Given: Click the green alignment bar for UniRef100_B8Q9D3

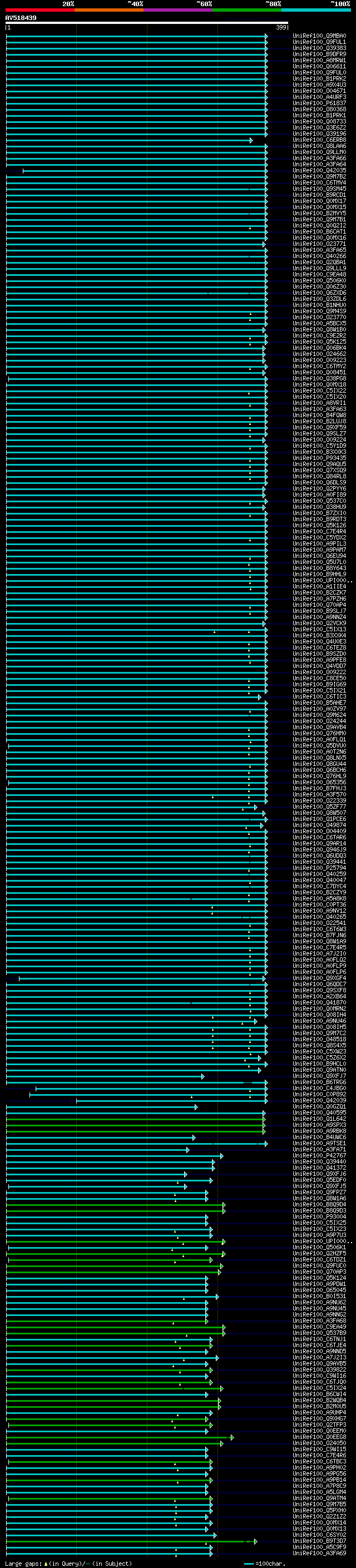Looking at the screenshot, I should [116, 1211].
